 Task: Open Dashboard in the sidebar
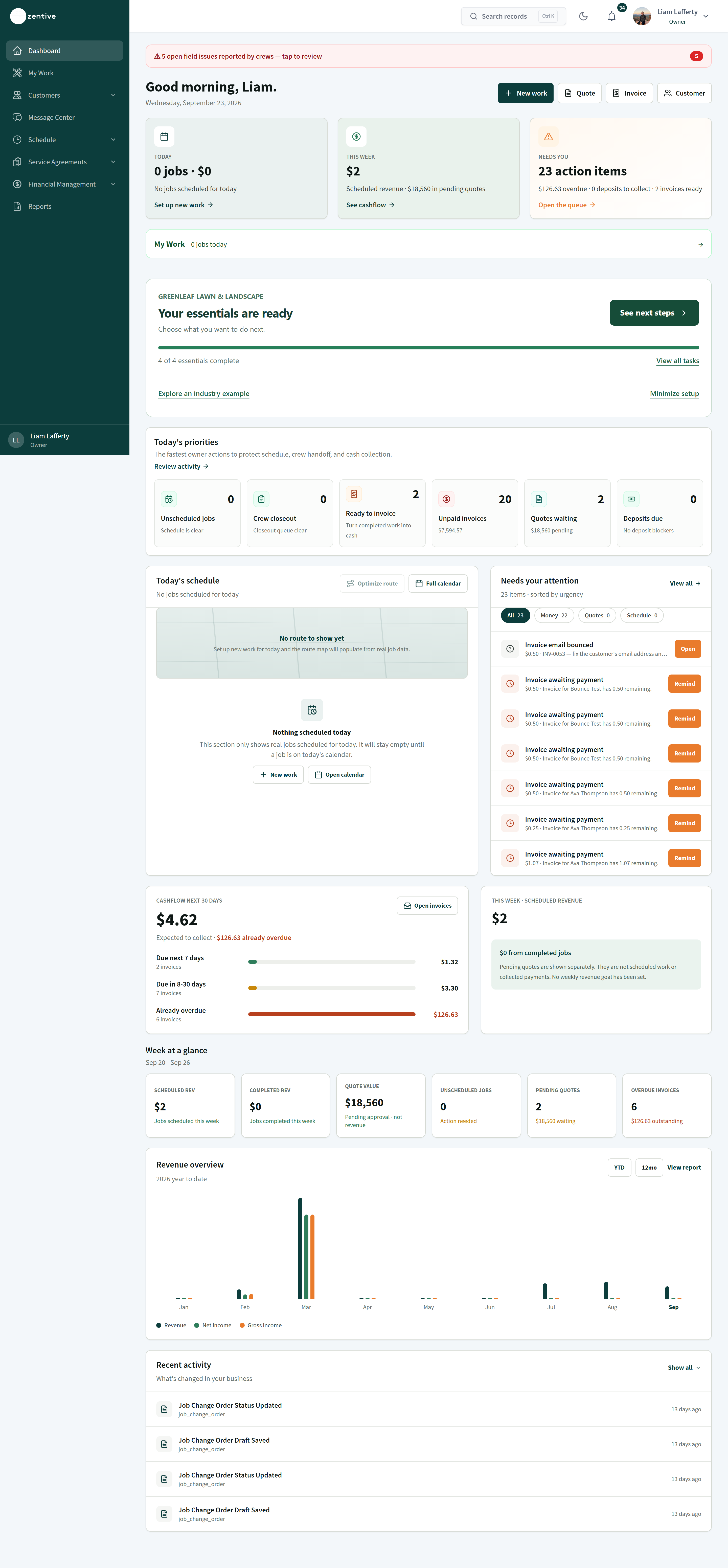coord(64,51)
